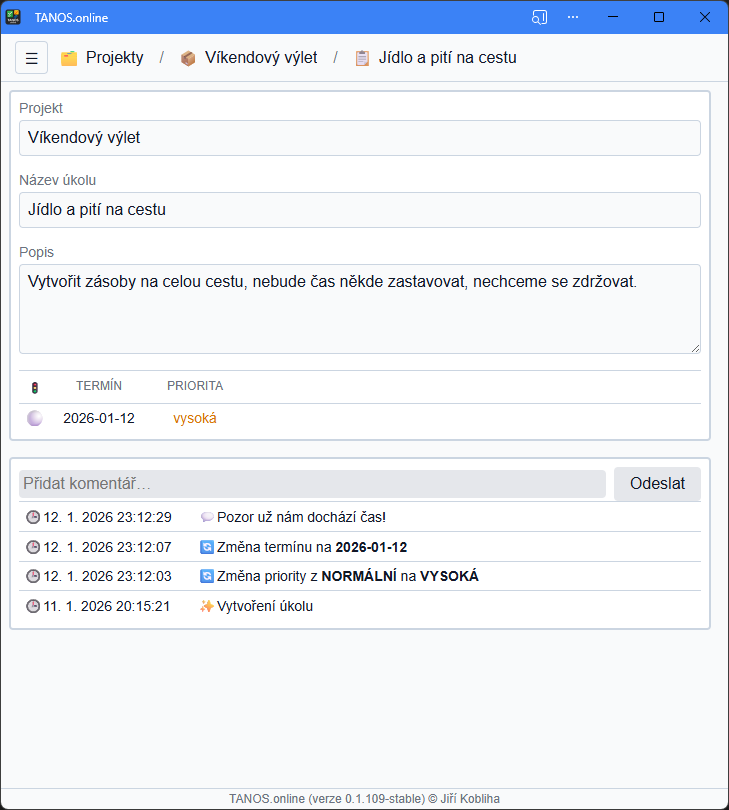The width and height of the screenshot is (729, 810).
Task: Navigate to Projekty via the breadcrumb
Action: point(114,58)
